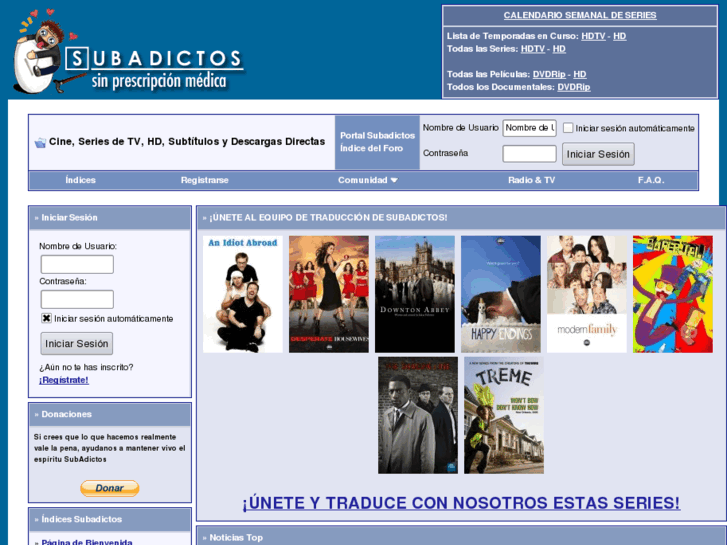This screenshot has height=545, width=727.
Task: Open HD link for Todas las Series
Action: pyautogui.click(x=559, y=49)
